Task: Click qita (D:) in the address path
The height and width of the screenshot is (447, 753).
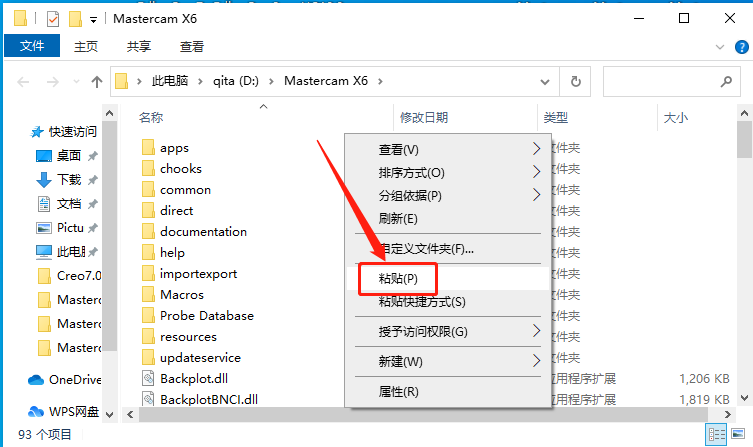Action: (x=236, y=81)
